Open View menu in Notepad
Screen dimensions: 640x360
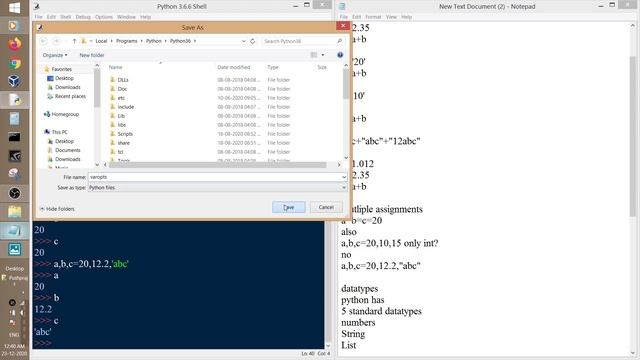coord(391,17)
